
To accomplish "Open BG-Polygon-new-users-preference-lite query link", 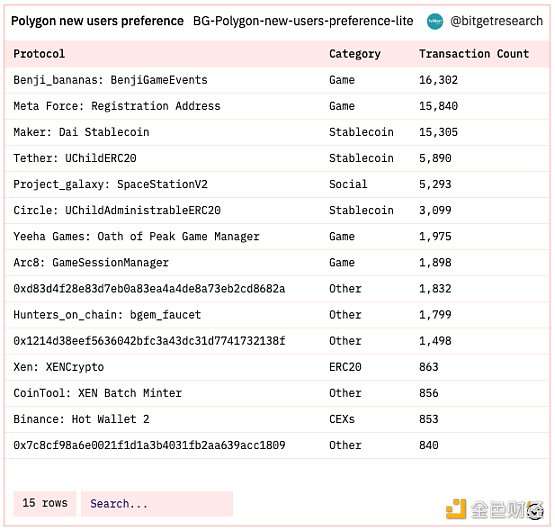I will coord(303,21).
